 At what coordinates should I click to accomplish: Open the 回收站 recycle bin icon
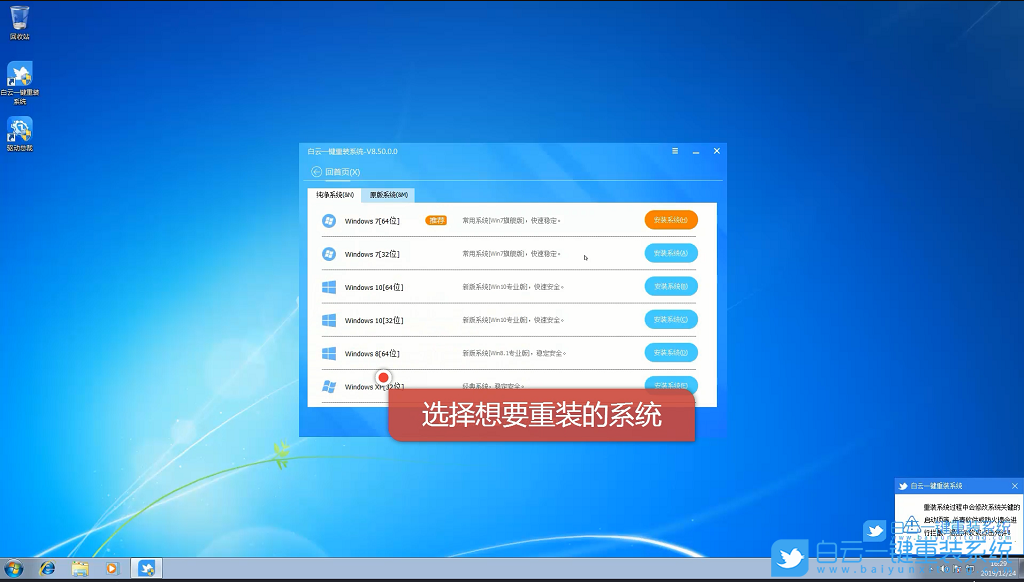coord(20,18)
